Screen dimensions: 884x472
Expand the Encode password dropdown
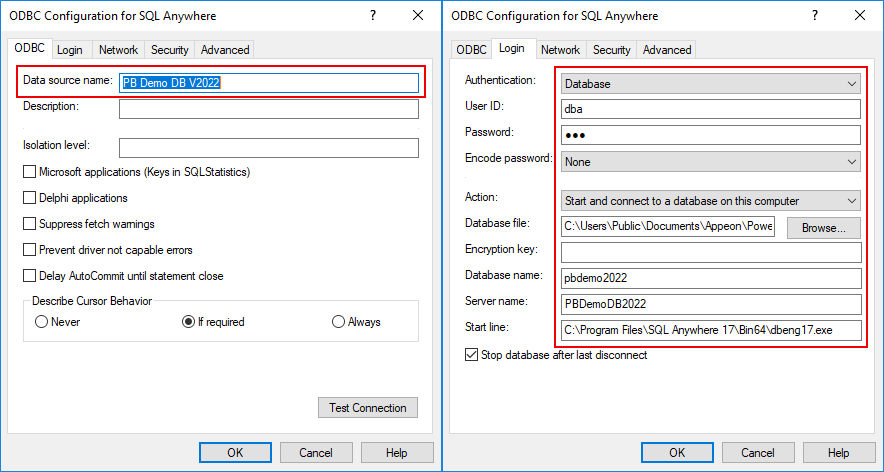pyautogui.click(x=710, y=161)
